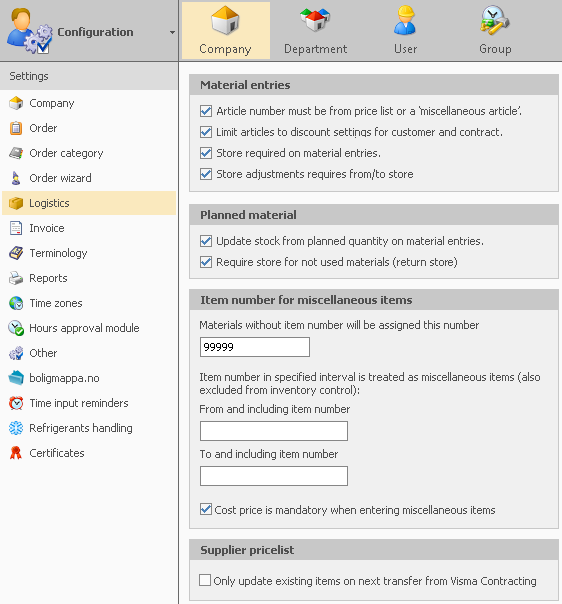
Task: Toggle Update stock from planned quantity checkbox
Action: tap(206, 241)
